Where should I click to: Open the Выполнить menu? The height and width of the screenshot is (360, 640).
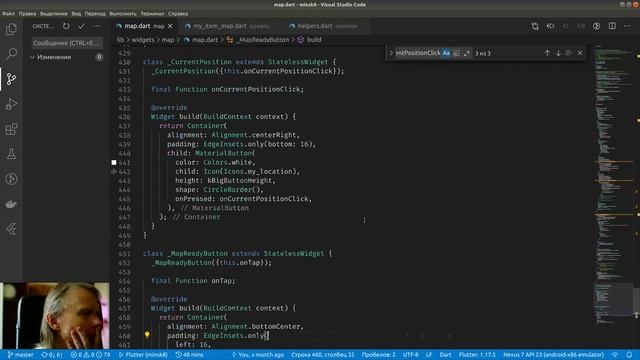coord(123,13)
